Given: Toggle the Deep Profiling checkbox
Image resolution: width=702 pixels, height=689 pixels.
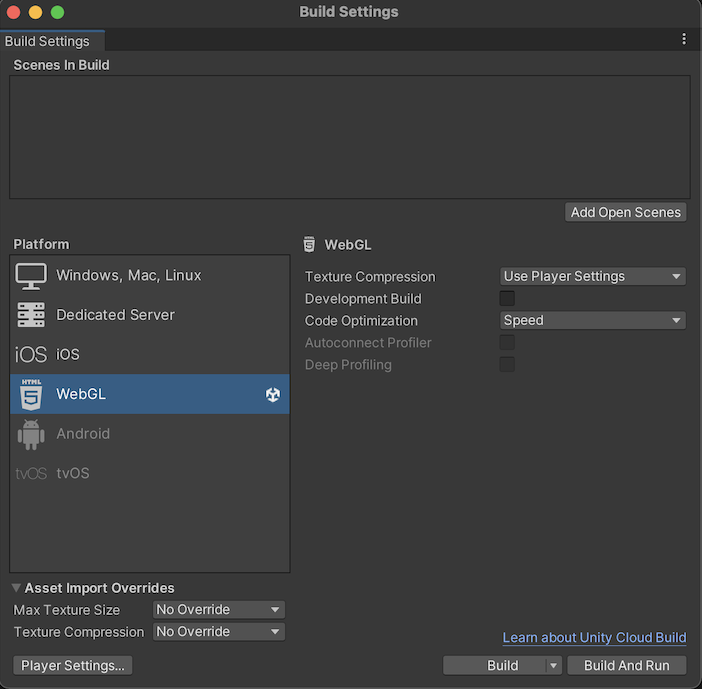Looking at the screenshot, I should [507, 365].
